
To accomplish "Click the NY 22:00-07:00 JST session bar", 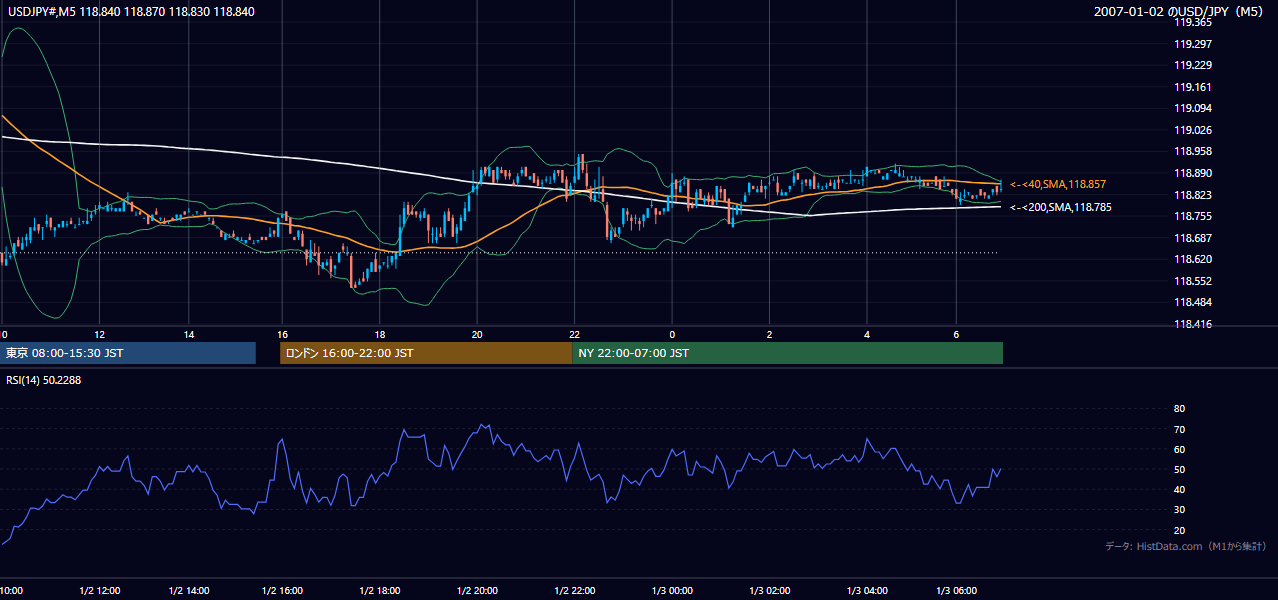I will (x=787, y=353).
